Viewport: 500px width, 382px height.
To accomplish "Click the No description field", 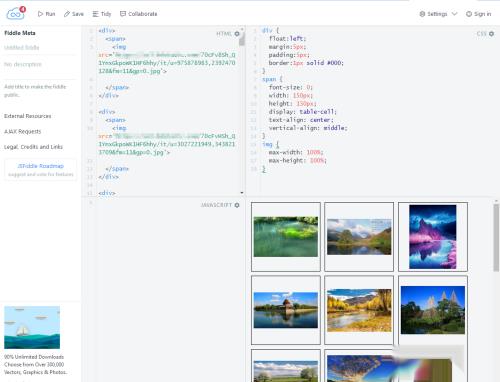I will (x=40, y=64).
